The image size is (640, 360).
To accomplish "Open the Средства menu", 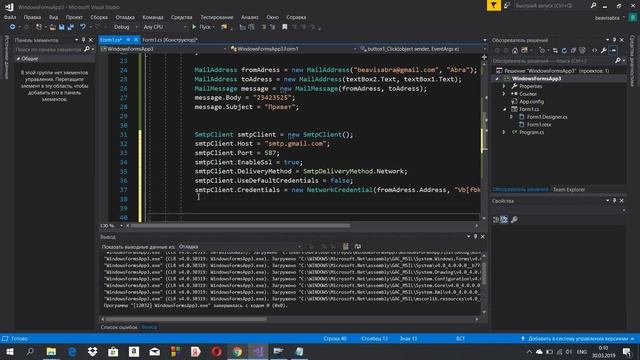I will coord(182,17).
